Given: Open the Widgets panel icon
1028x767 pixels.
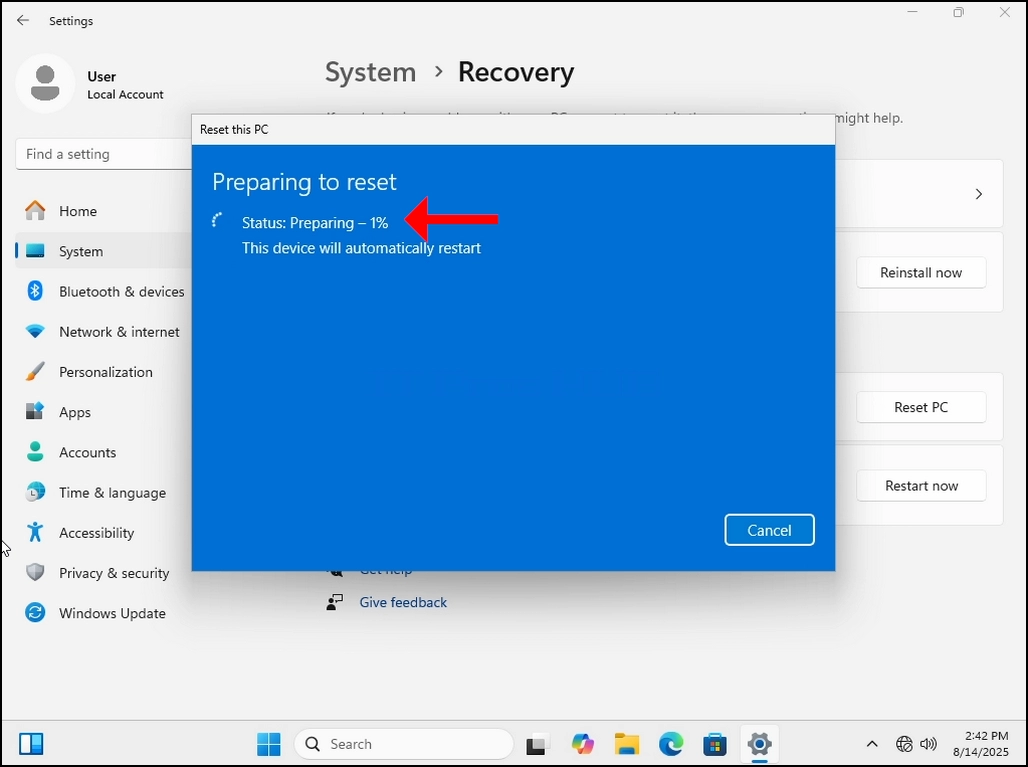Looking at the screenshot, I should pos(31,744).
